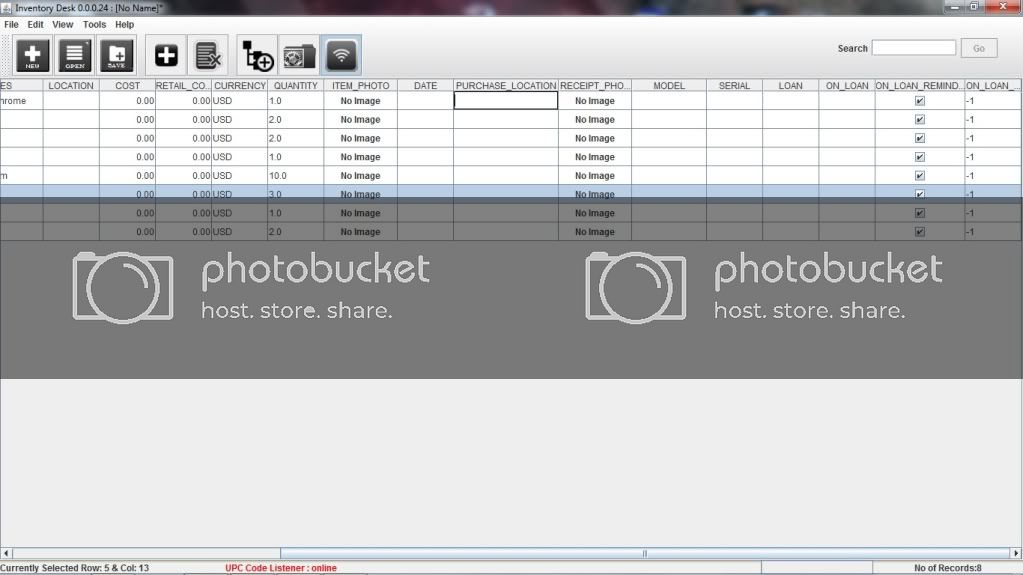Click the camera photo toolbar icon
This screenshot has height=575, width=1023.
pos(299,55)
